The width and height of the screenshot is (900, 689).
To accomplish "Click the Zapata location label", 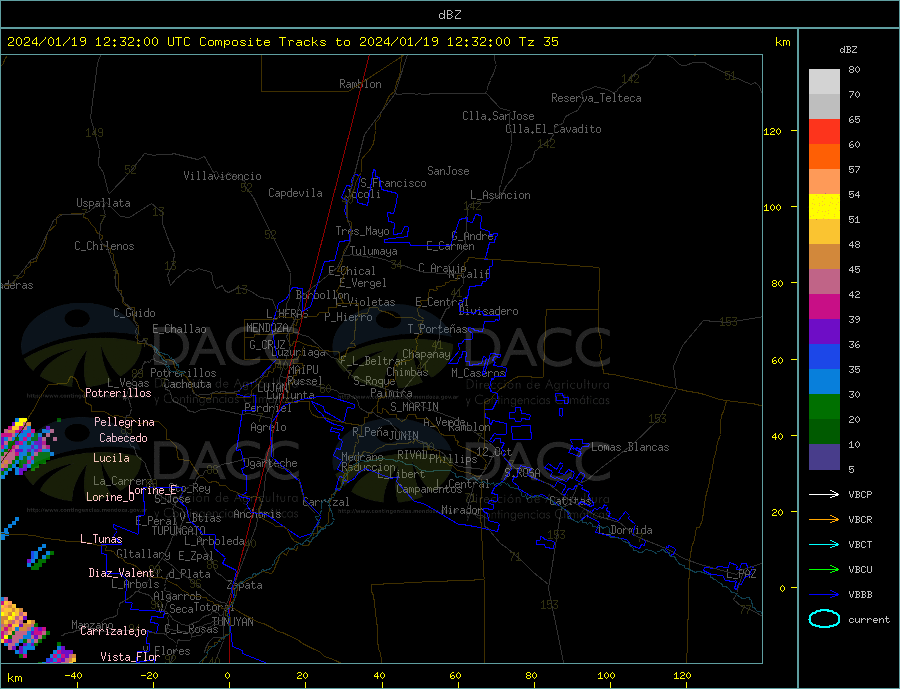I will [245, 586].
